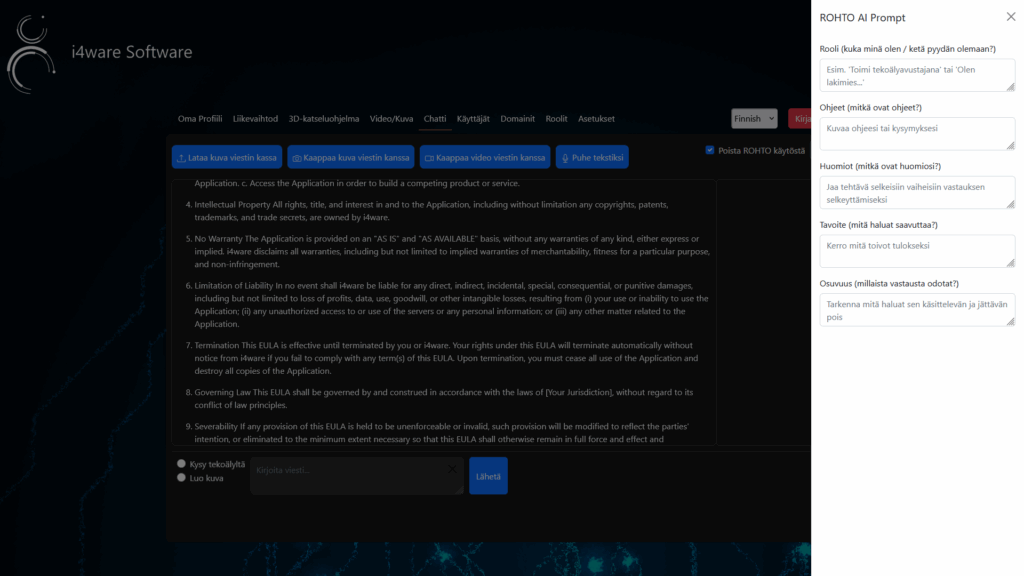This screenshot has width=1024, height=576.
Task: Open the Domainit tab
Action: pyautogui.click(x=517, y=119)
